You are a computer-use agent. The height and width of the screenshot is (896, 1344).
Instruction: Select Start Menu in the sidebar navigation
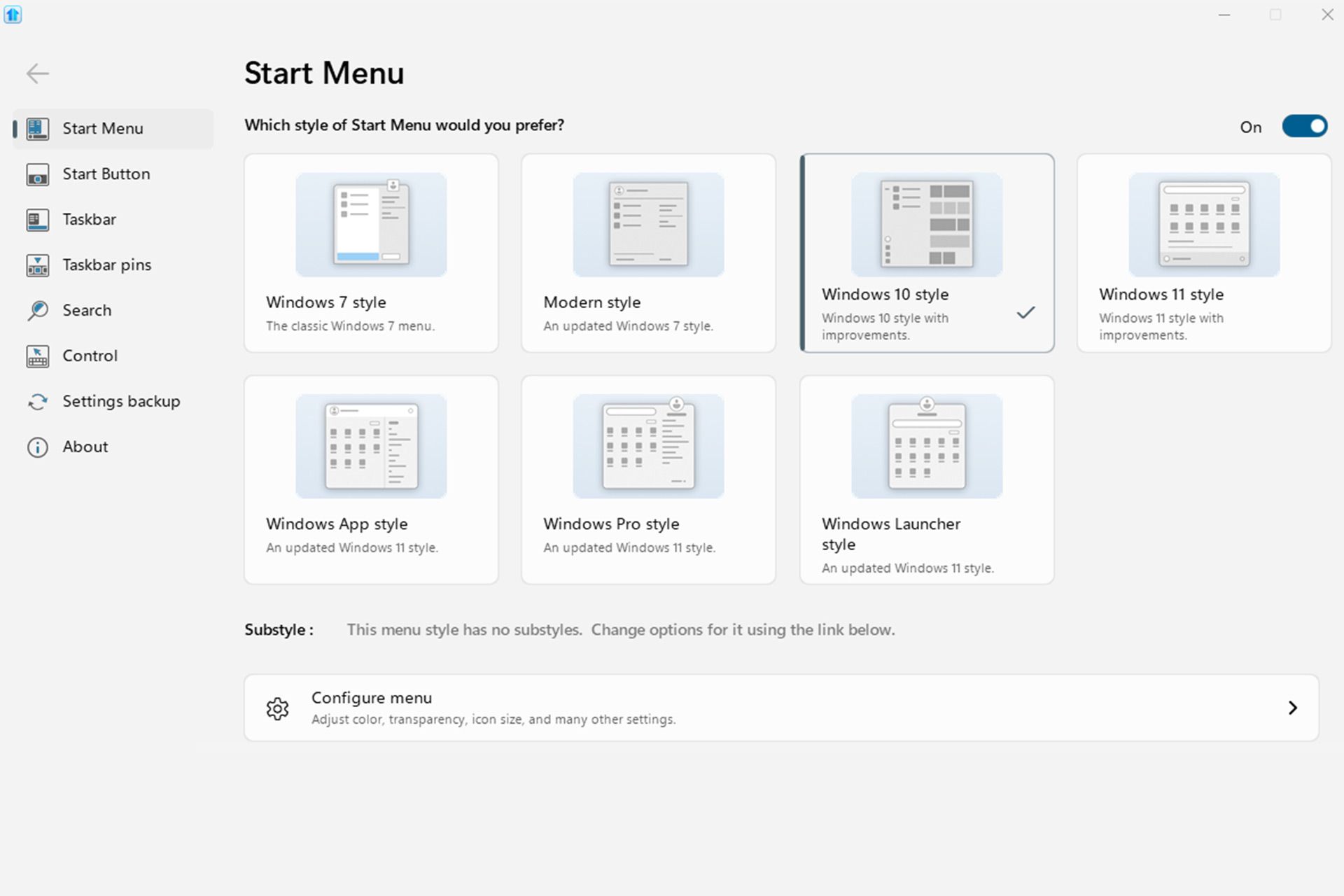click(x=102, y=128)
